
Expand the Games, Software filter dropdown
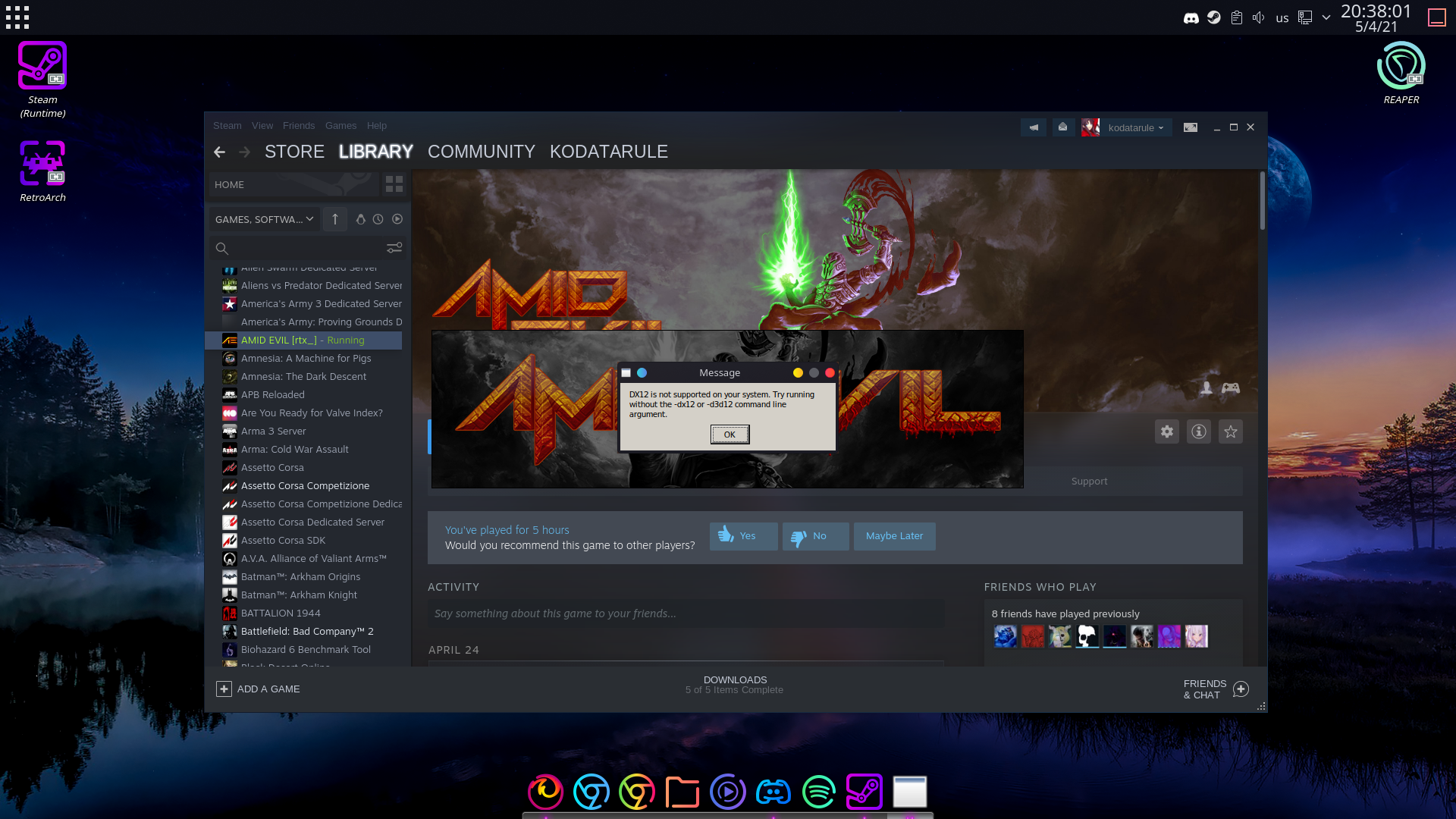click(x=264, y=219)
